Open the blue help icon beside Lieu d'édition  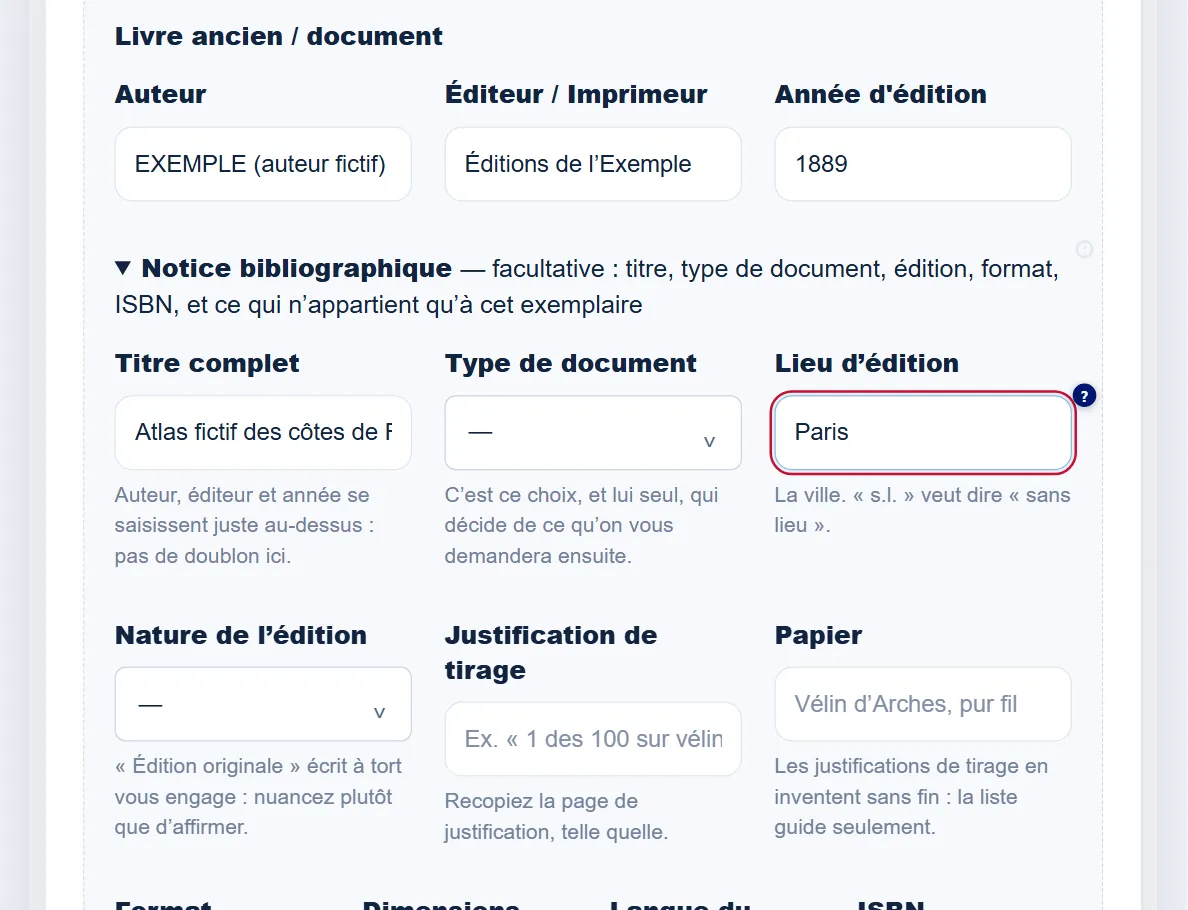click(x=1084, y=396)
